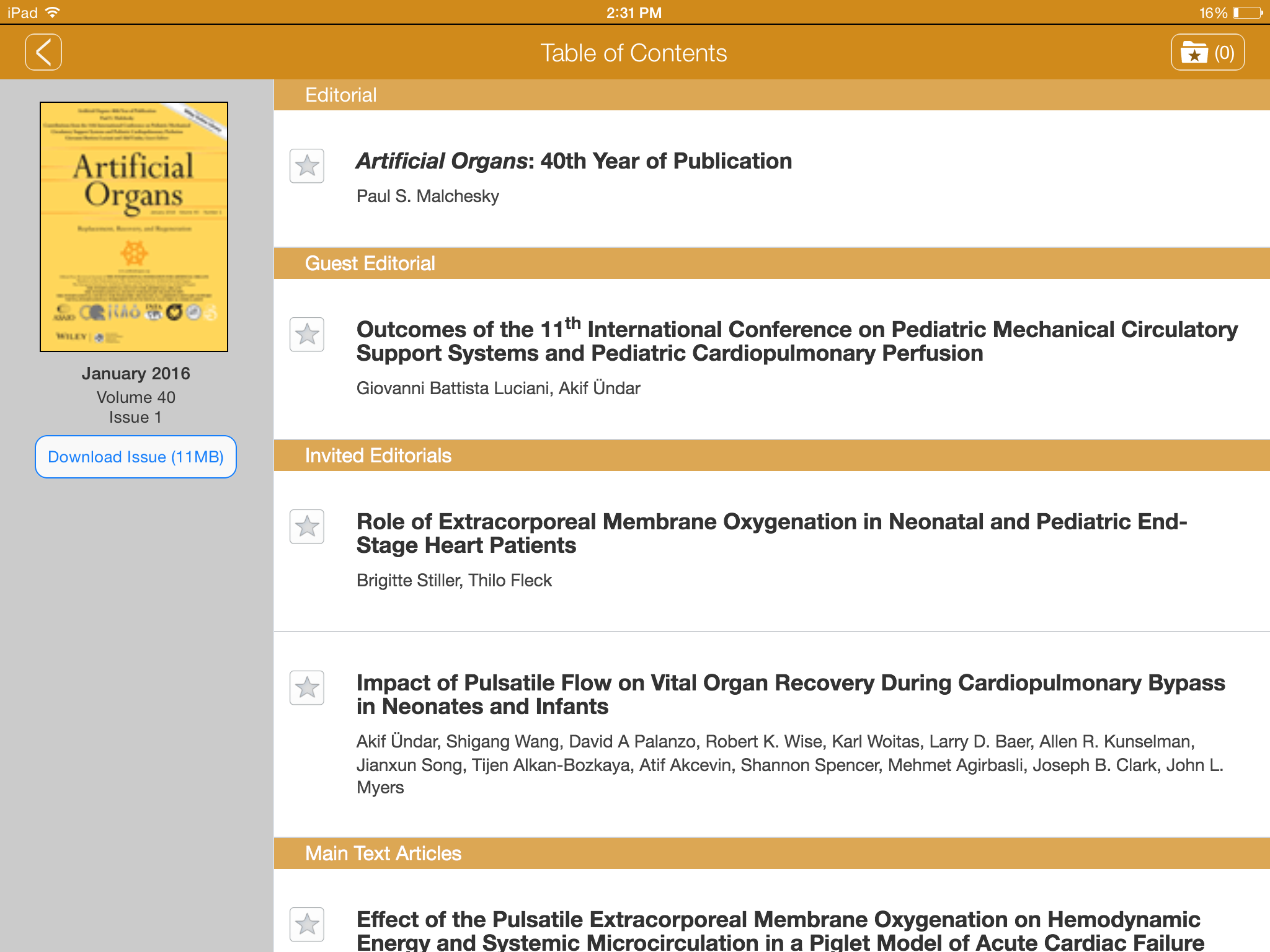Tap the battery indicator in status bar
Image resolution: width=1270 pixels, height=952 pixels.
pos(1247,12)
